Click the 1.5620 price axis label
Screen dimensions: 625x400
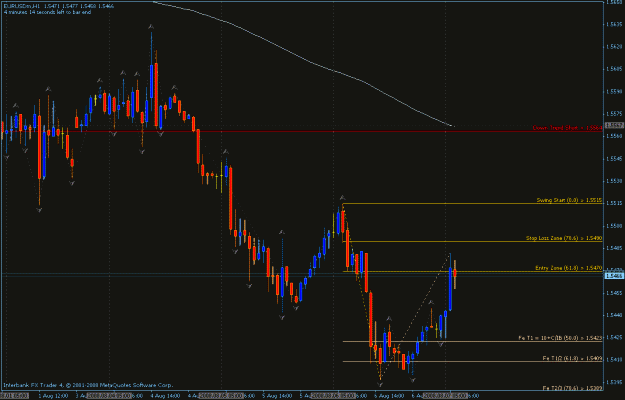(x=614, y=47)
